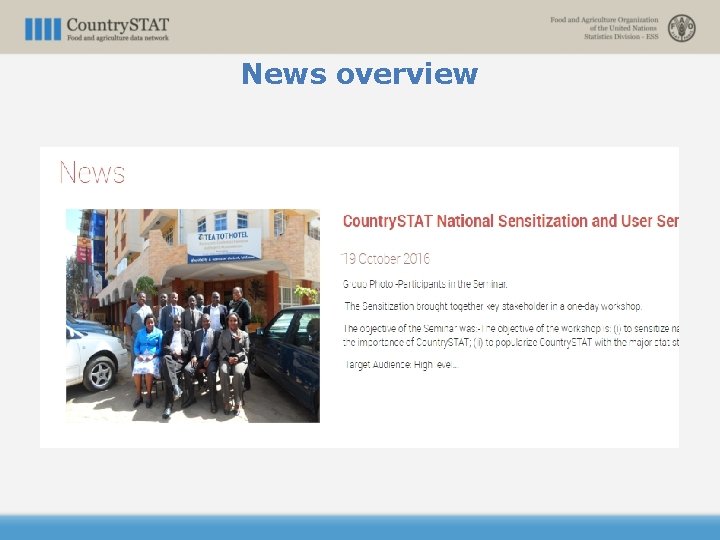Click 'Food and Agriculture Organization' header text
Image resolution: width=720 pixels, height=540 pixels.
click(604, 20)
